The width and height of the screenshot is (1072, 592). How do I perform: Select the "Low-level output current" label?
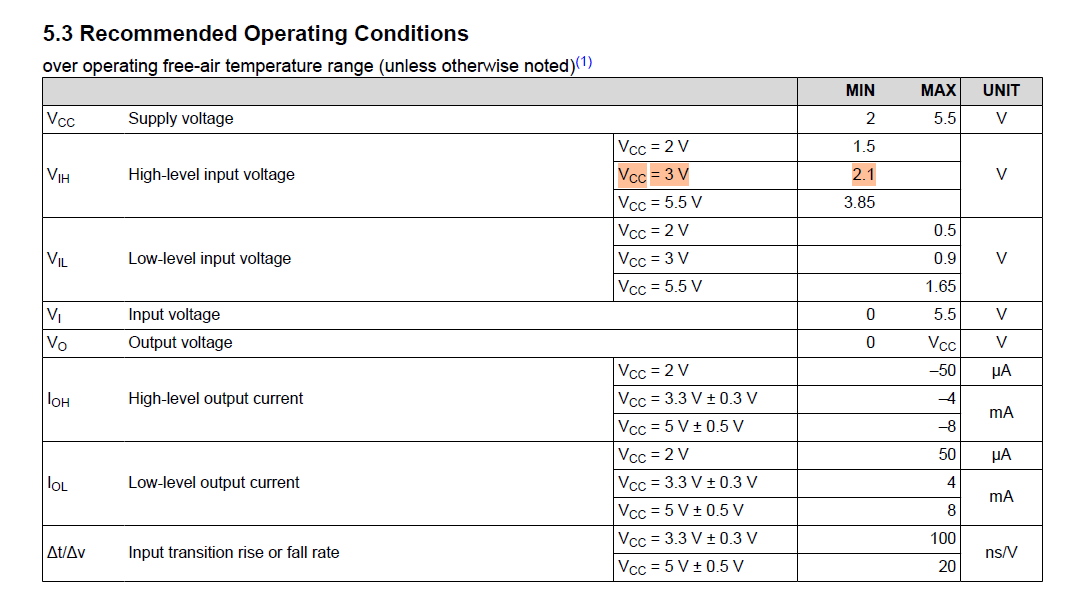[214, 483]
